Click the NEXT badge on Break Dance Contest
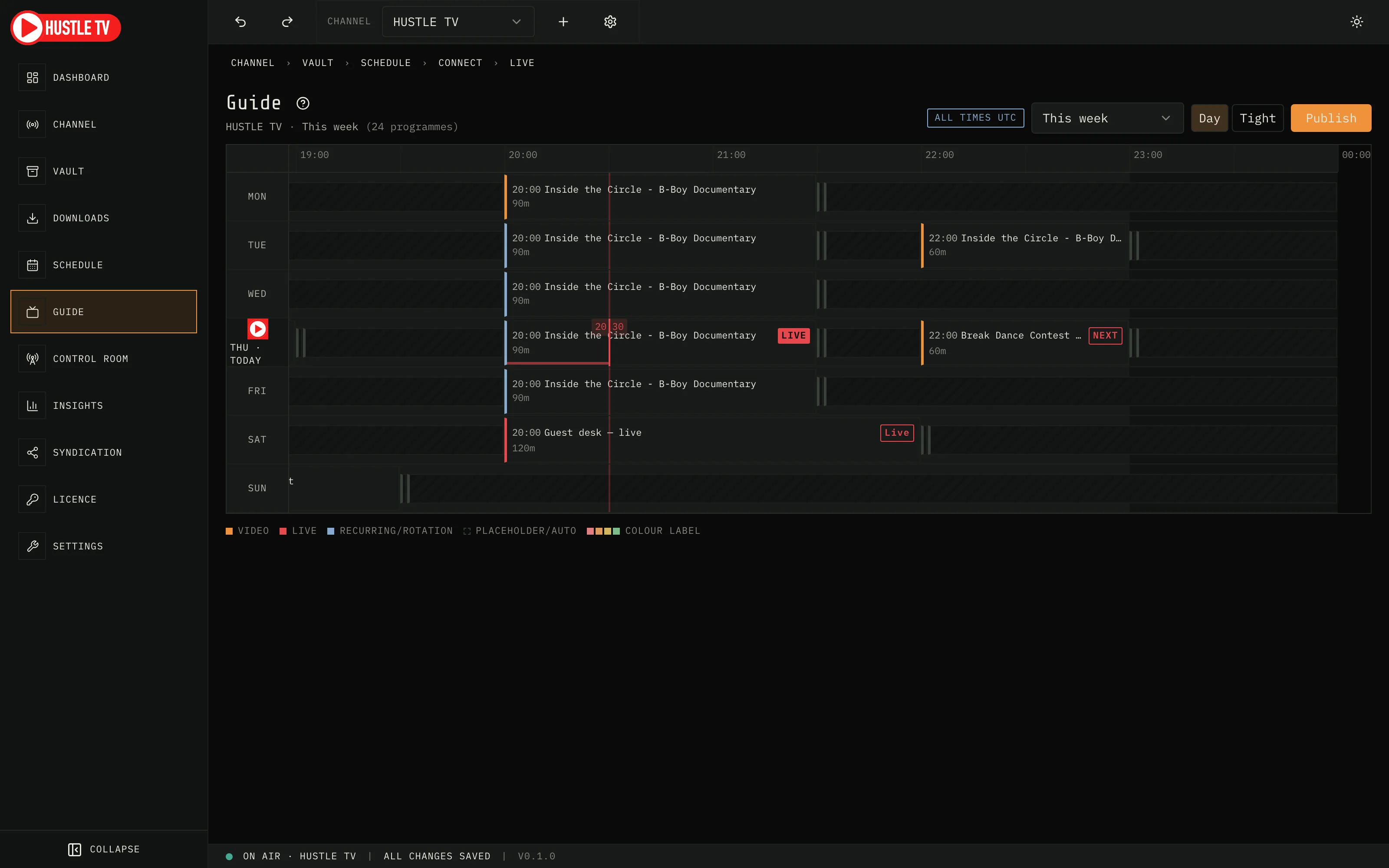 [1105, 336]
